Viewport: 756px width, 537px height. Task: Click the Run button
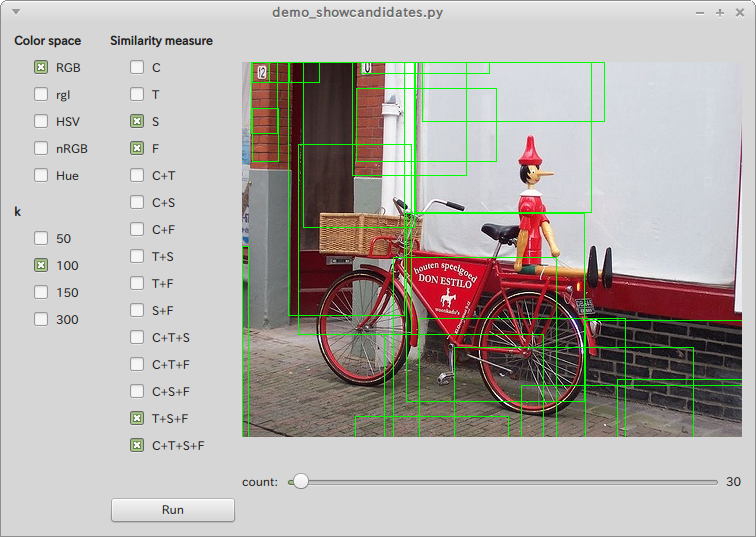pyautogui.click(x=173, y=510)
